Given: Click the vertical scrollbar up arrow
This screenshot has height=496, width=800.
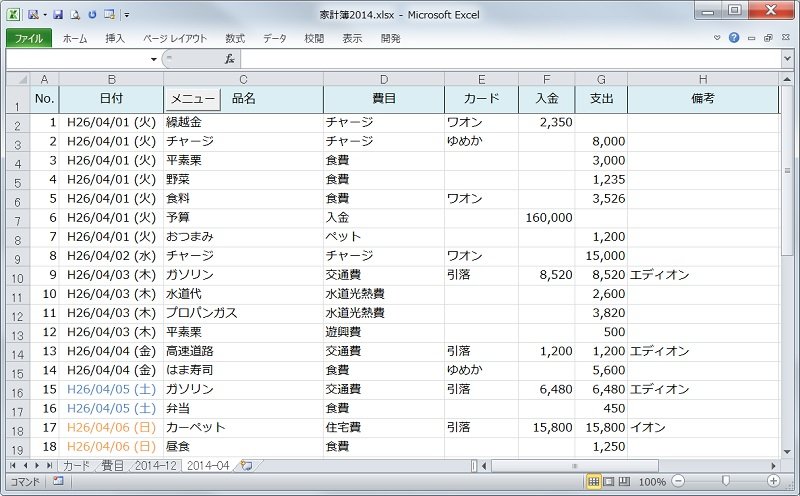Looking at the screenshot, I should click(x=786, y=79).
